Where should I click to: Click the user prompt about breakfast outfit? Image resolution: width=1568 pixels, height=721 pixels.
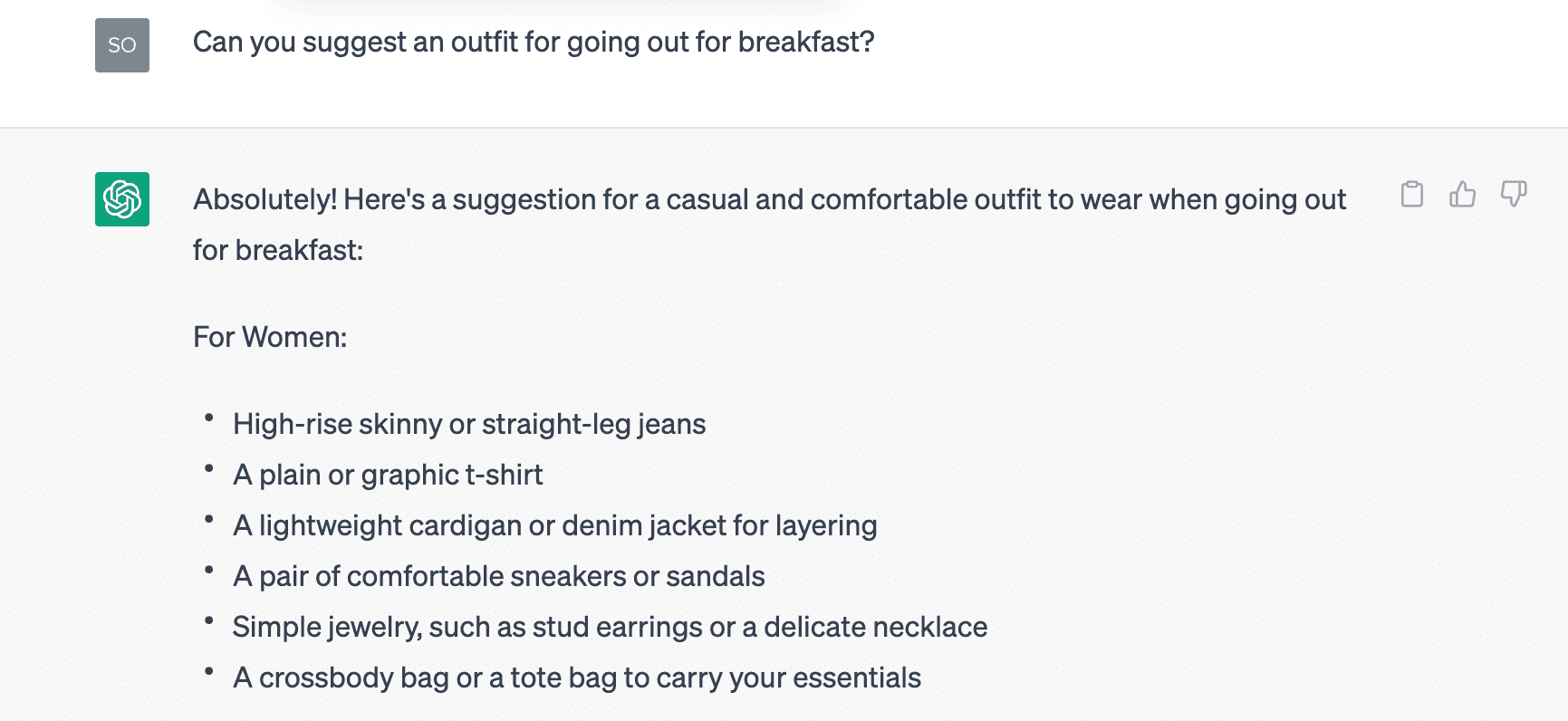click(x=534, y=42)
